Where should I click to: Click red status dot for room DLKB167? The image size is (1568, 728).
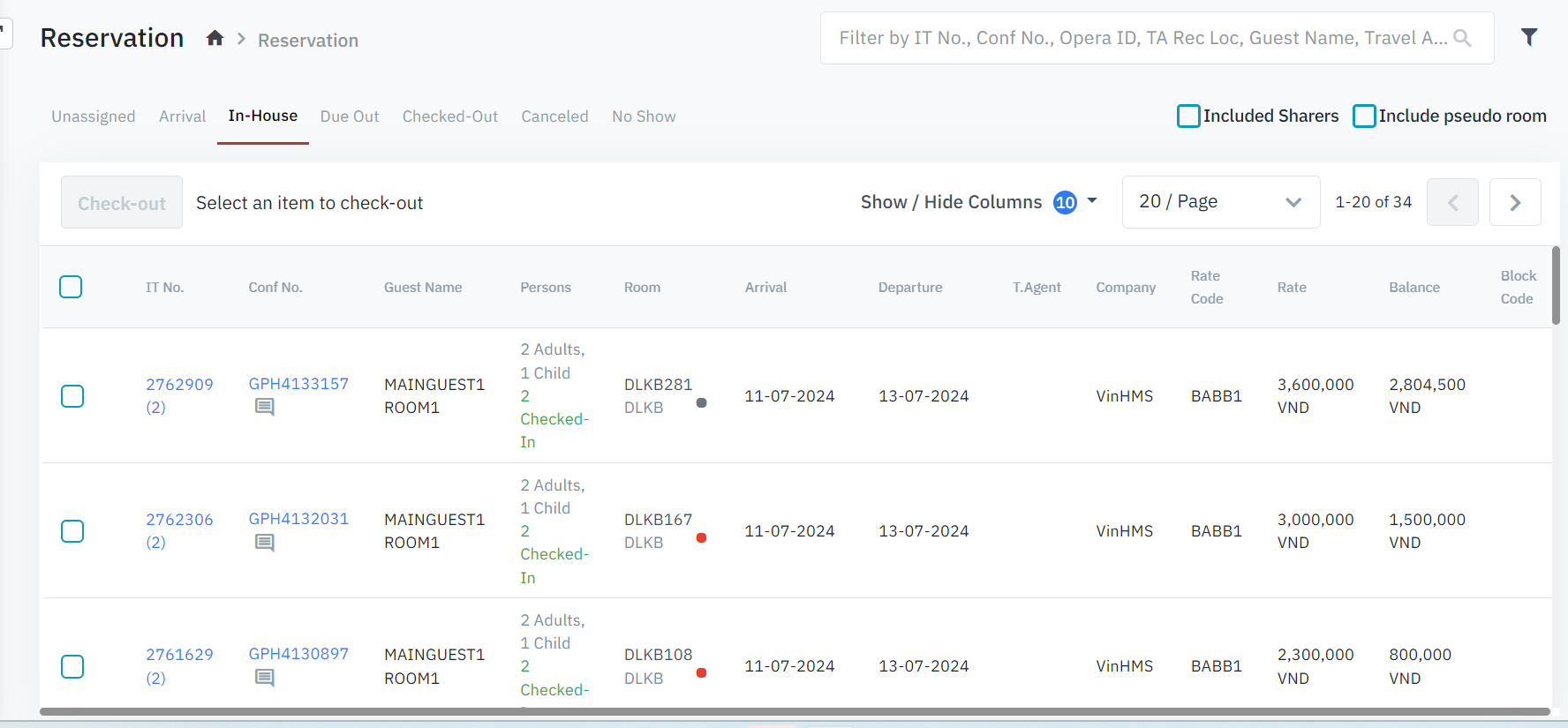pyautogui.click(x=701, y=537)
